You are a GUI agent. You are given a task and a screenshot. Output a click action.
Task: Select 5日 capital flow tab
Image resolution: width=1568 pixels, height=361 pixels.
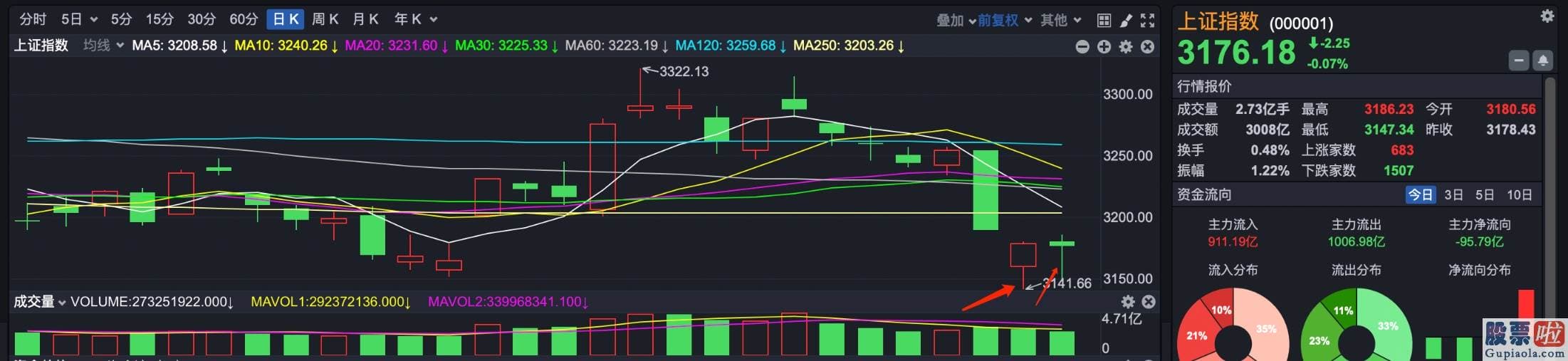click(x=1485, y=195)
